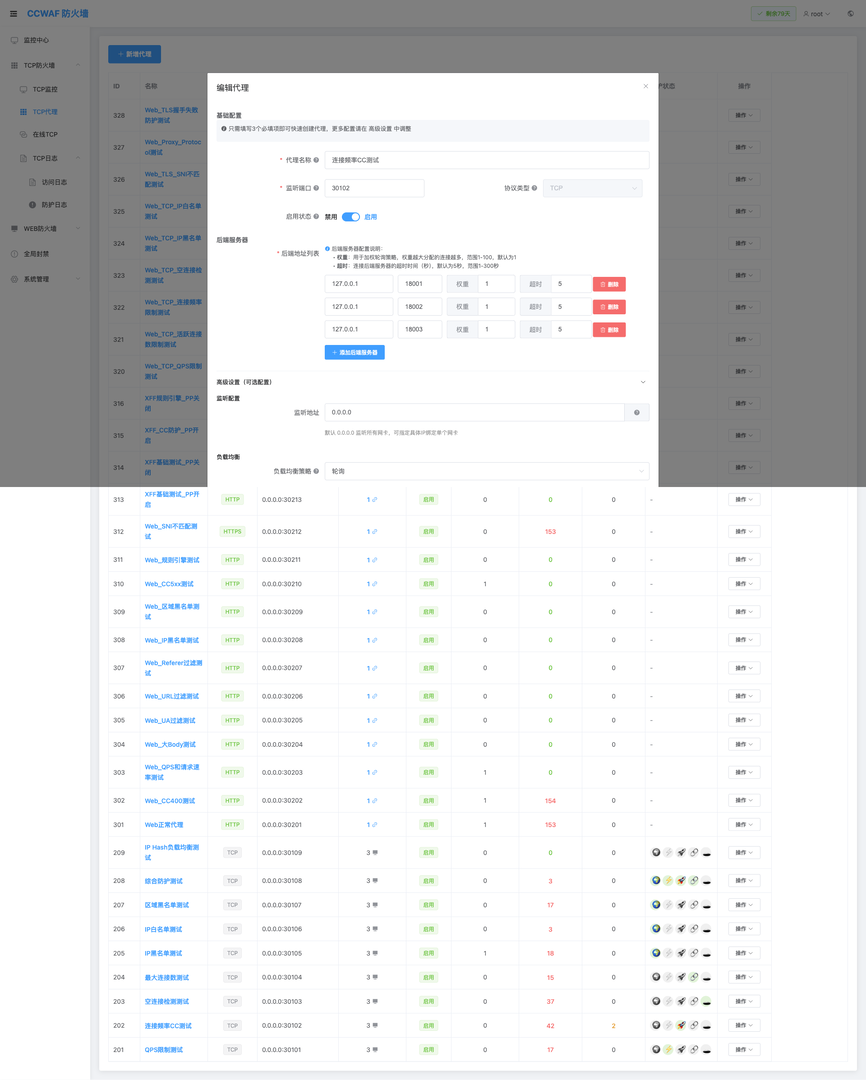
Task: Click the orange 2 value in 连接频率CC测试 row
Action: pyautogui.click(x=613, y=1026)
